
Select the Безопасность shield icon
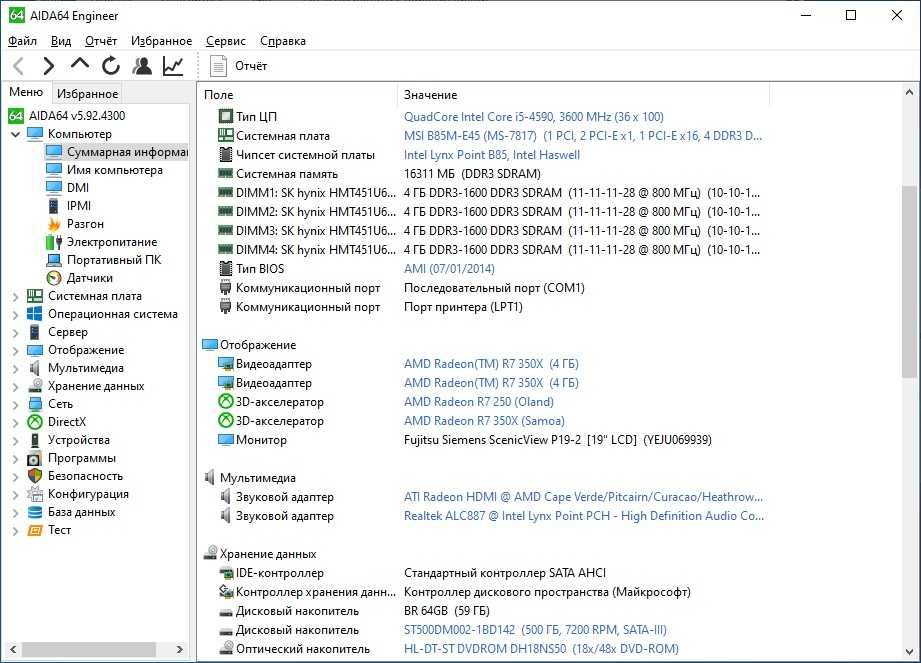tap(35, 476)
